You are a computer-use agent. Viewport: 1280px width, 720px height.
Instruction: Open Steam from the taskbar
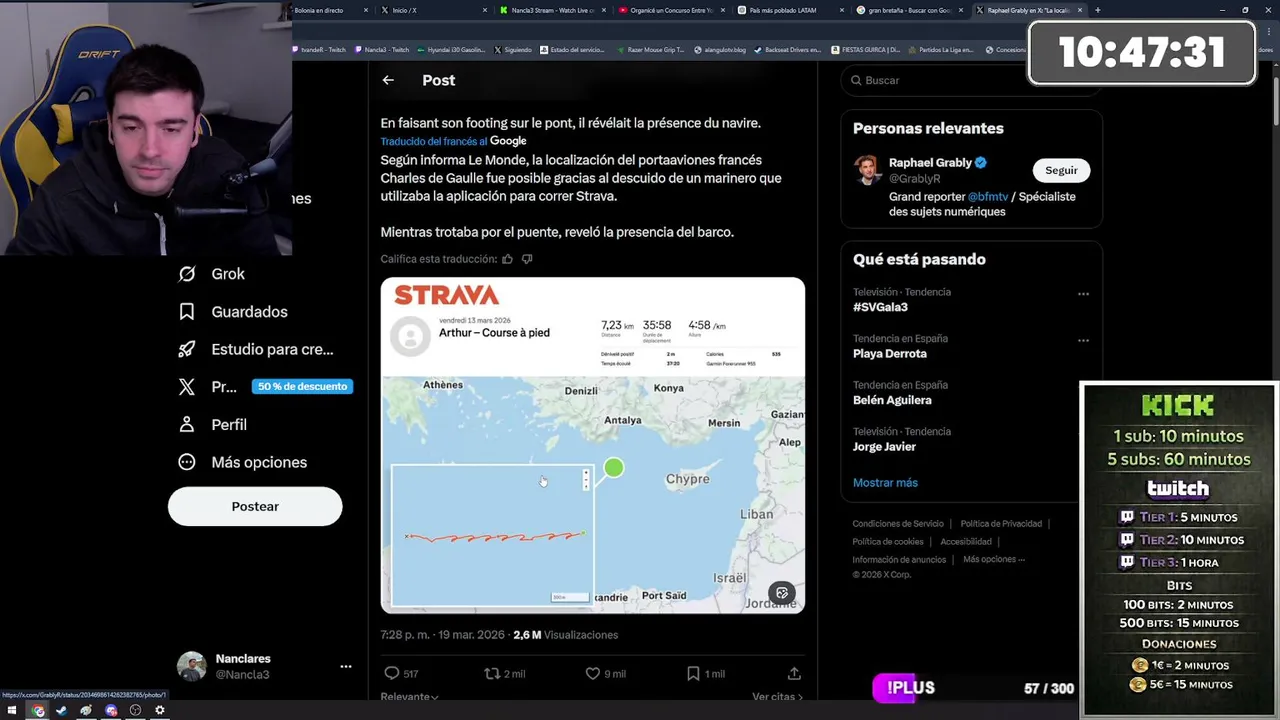pos(62,710)
